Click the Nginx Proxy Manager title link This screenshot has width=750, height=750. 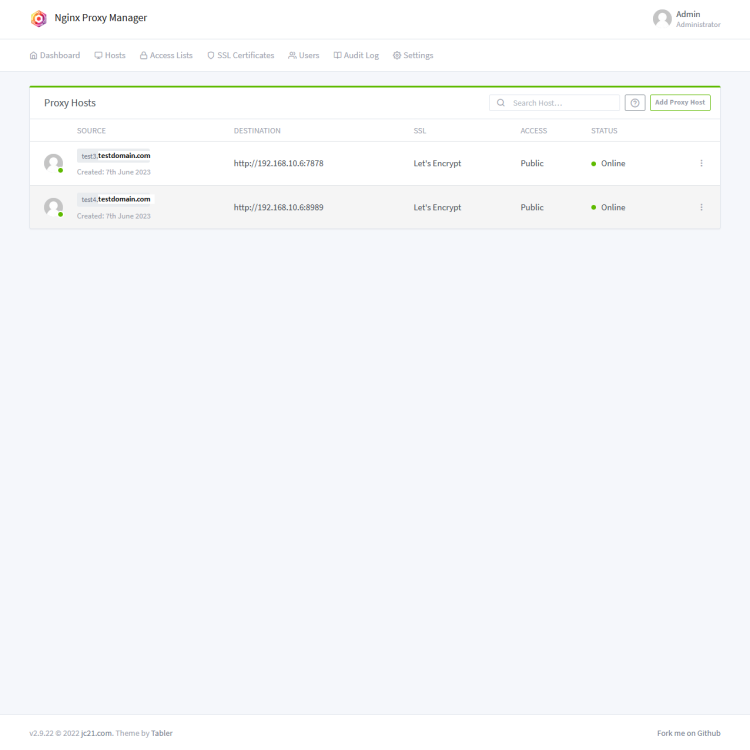pyautogui.click(x=100, y=18)
